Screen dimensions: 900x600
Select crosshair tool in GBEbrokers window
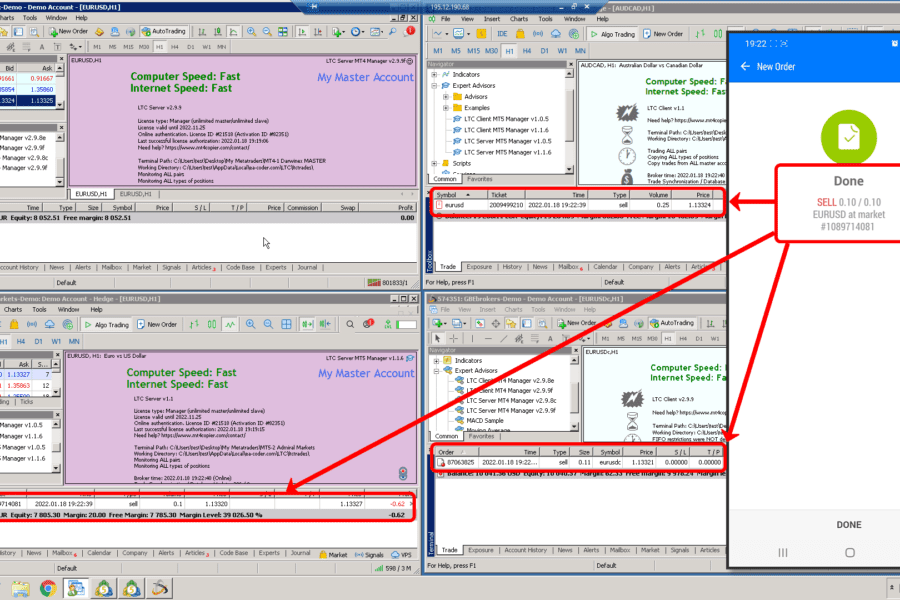pyautogui.click(x=453, y=339)
